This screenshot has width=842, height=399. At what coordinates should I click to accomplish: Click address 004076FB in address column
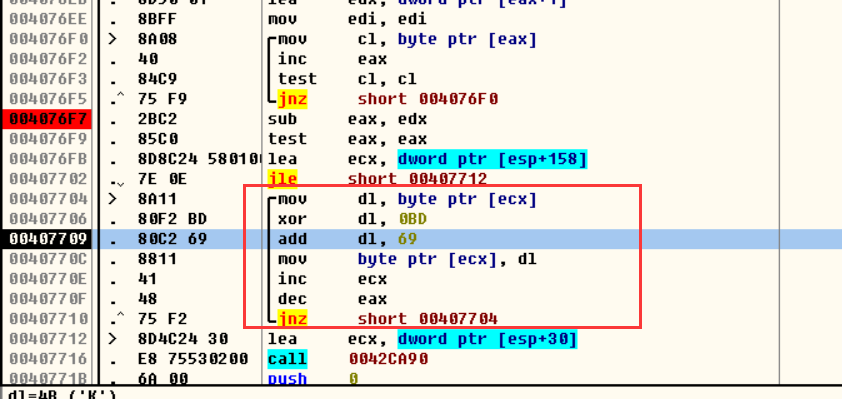click(x=48, y=159)
